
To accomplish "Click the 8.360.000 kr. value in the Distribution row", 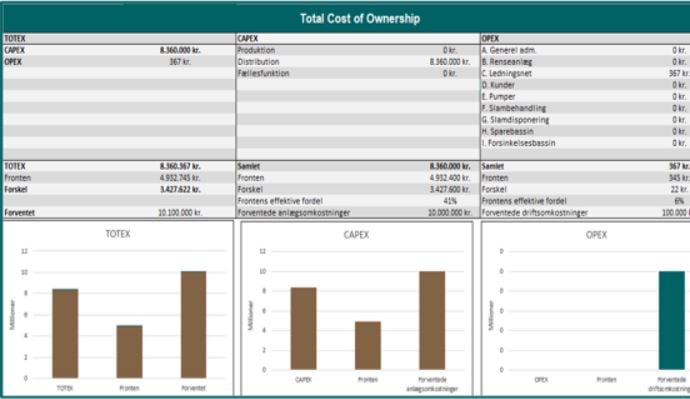I will 450,62.
